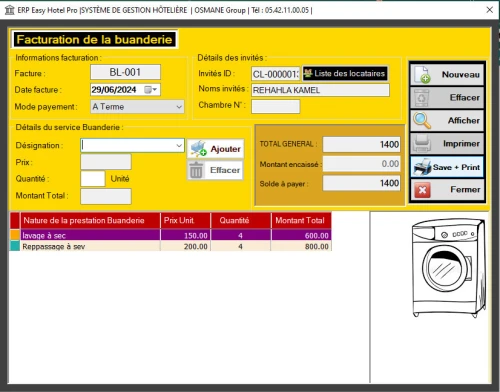The height and width of the screenshot is (392, 500).
Task: Close the ERP Easy Hotel Pro window
Action: click(489, 10)
